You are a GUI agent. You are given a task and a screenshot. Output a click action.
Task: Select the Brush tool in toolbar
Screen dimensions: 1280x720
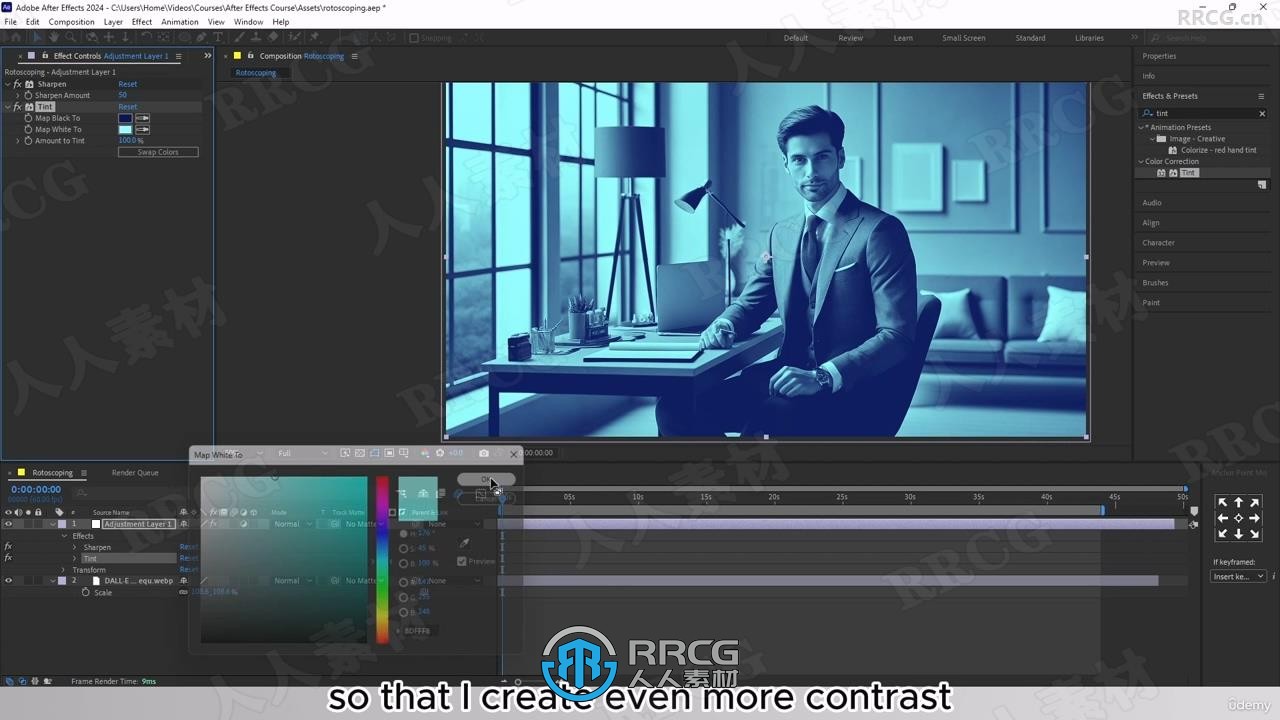tap(240, 38)
